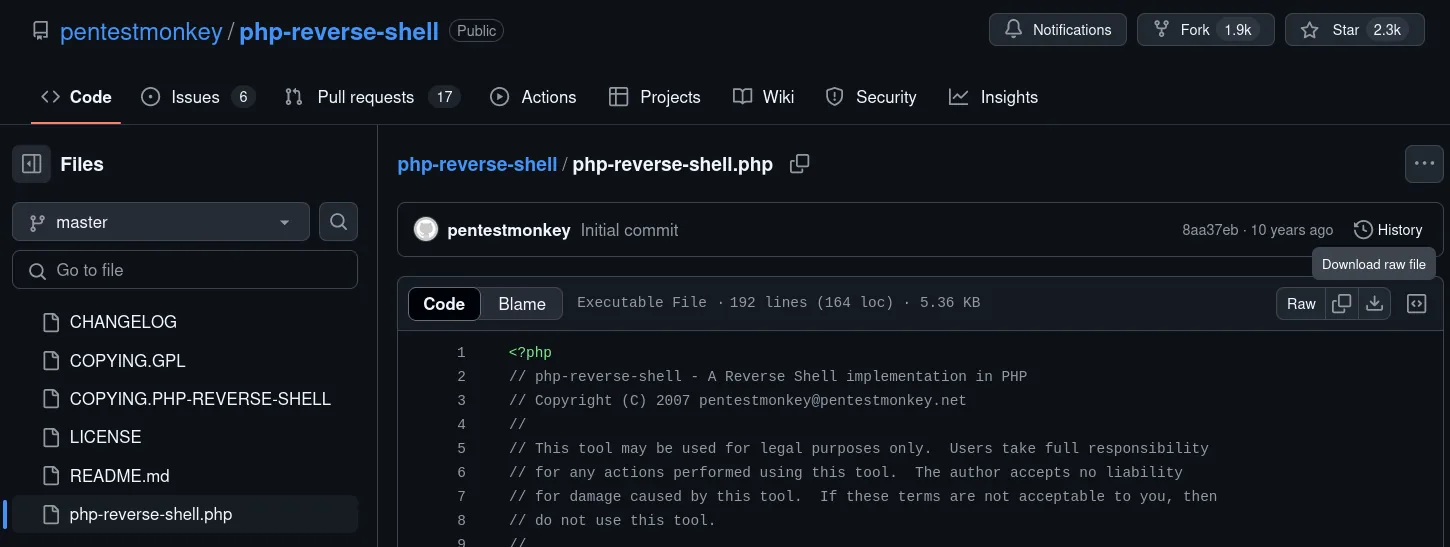The image size is (1450, 547).
Task: Click the '<?php' code line
Action: [x=530, y=352]
